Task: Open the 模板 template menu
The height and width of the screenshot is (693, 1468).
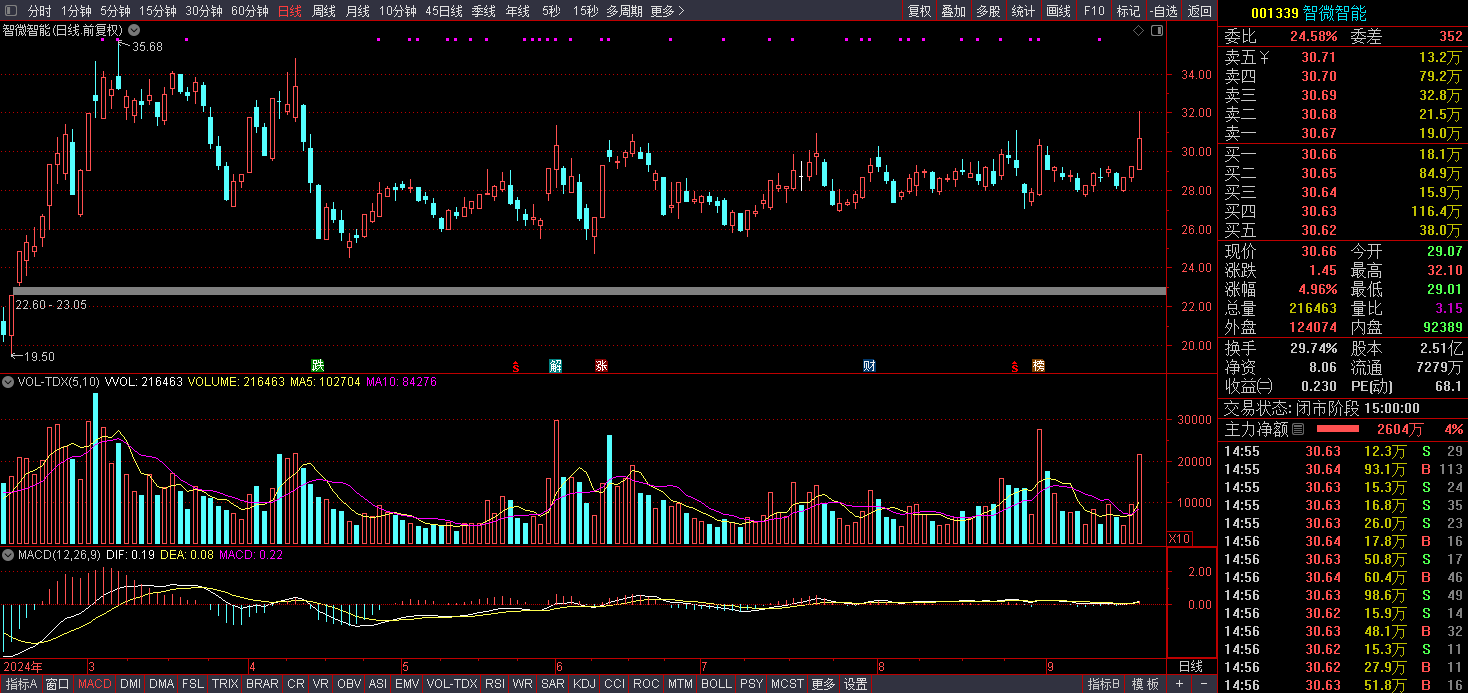Action: pyautogui.click(x=1145, y=684)
